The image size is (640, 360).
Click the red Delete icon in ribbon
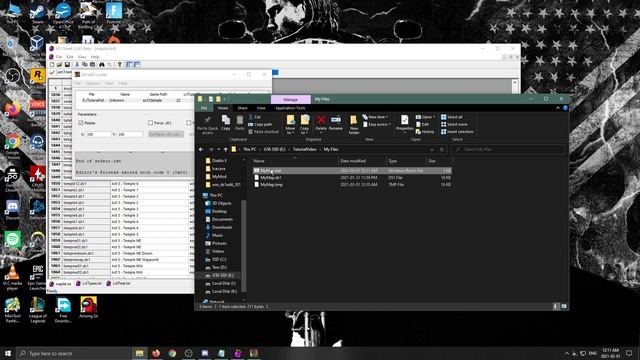tap(321, 120)
